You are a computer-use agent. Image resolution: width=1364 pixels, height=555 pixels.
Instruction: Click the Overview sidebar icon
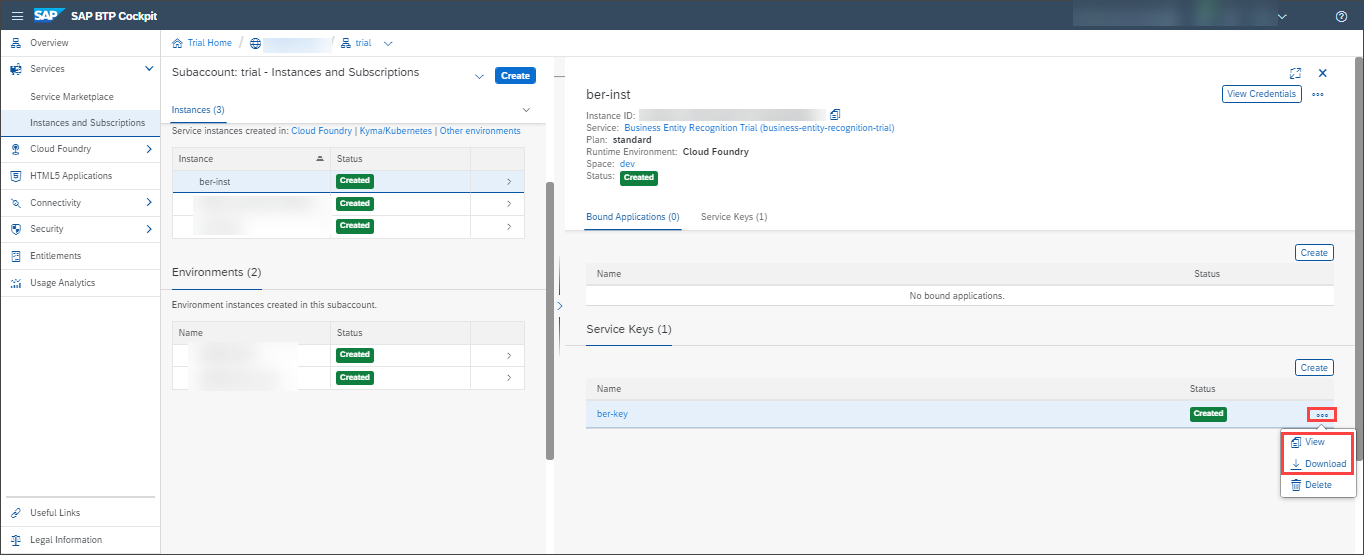tap(16, 43)
